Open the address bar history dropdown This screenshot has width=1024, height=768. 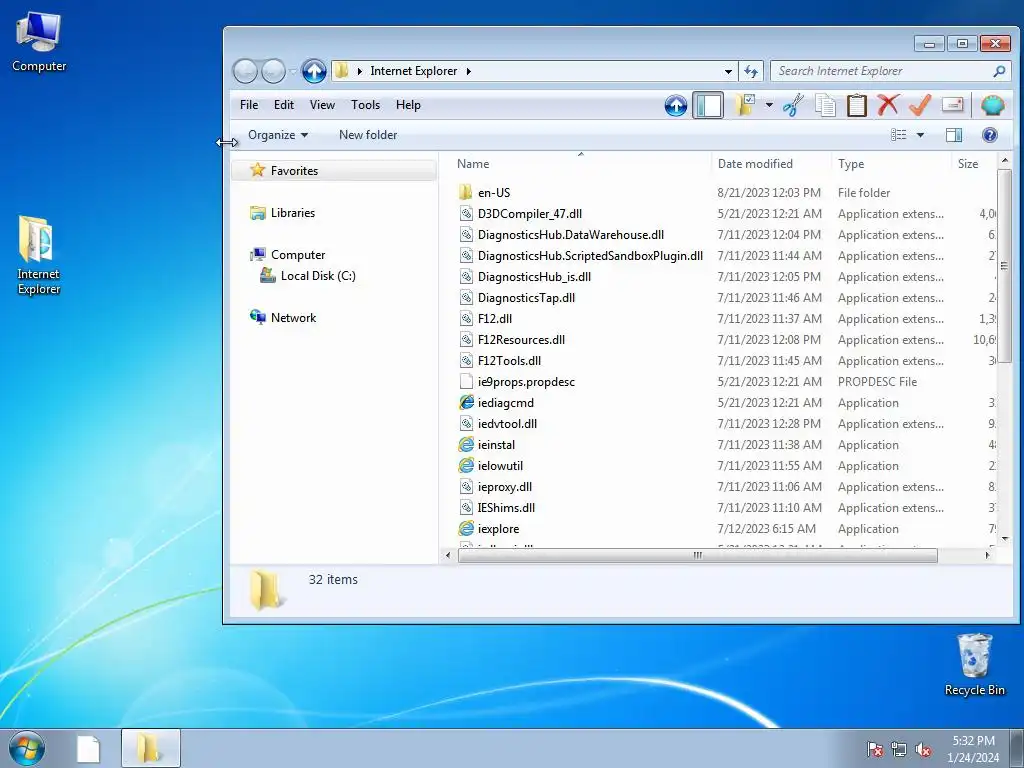pyautogui.click(x=728, y=71)
